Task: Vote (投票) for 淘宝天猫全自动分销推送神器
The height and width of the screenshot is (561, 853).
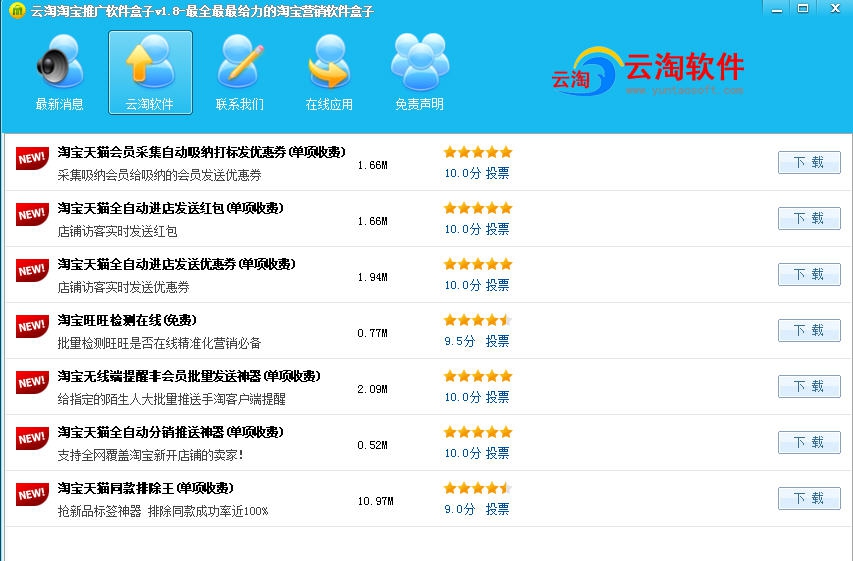Action: tap(497, 453)
